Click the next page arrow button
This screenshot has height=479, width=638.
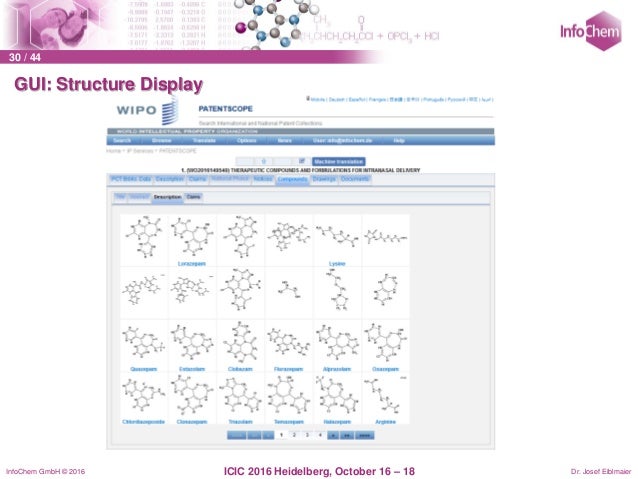(333, 435)
